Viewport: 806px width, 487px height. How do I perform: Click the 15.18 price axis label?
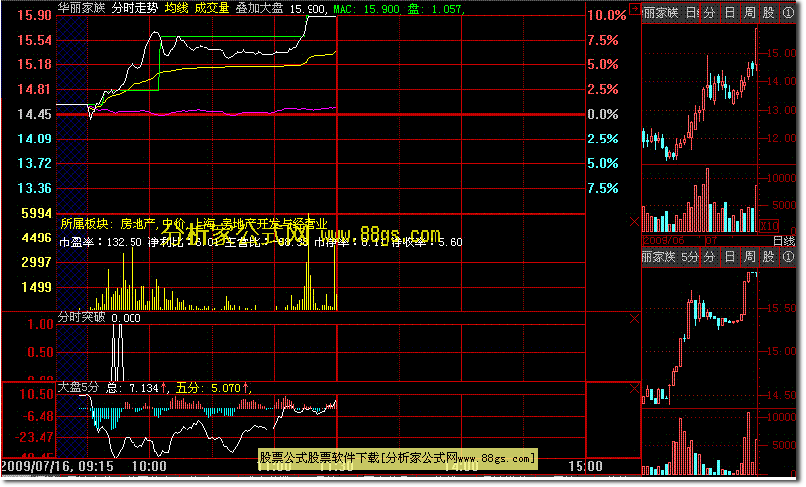pyautogui.click(x=34, y=64)
